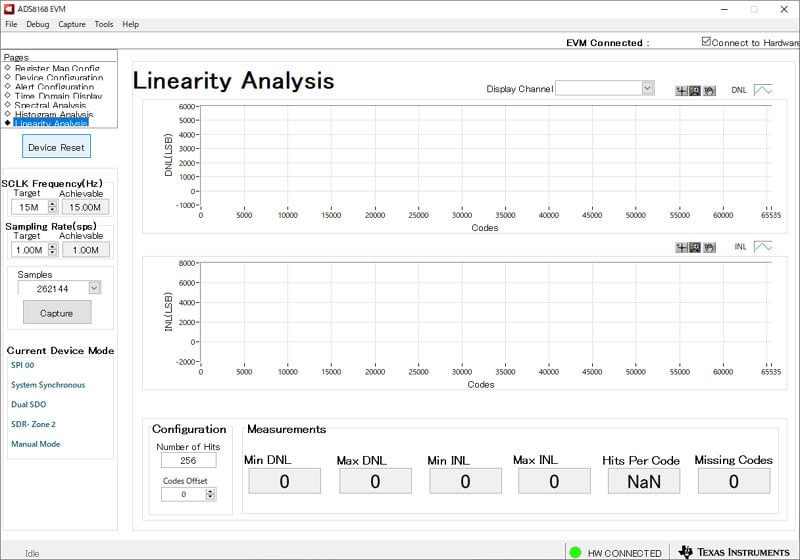
Task: Open the Help menu
Action: coord(131,24)
